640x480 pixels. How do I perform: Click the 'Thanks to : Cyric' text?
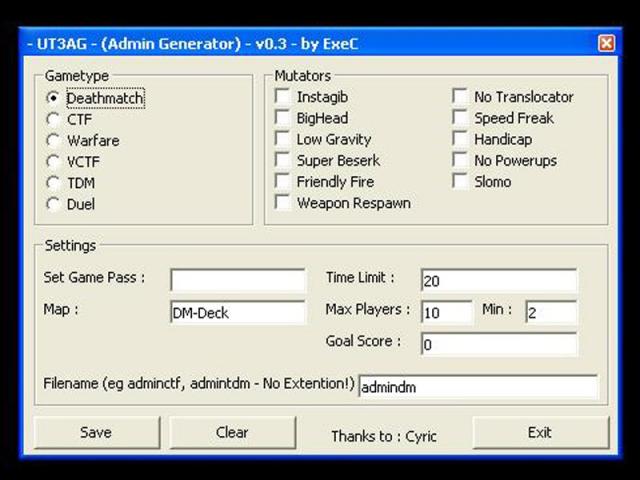point(384,436)
